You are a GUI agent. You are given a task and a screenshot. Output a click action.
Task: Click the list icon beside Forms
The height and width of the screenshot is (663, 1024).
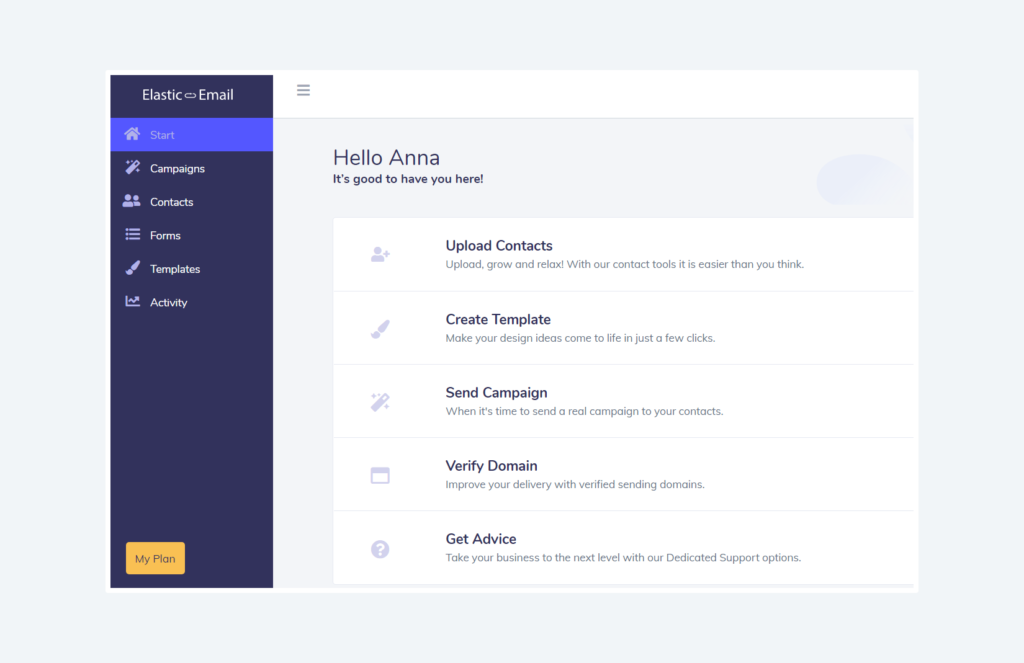132,235
